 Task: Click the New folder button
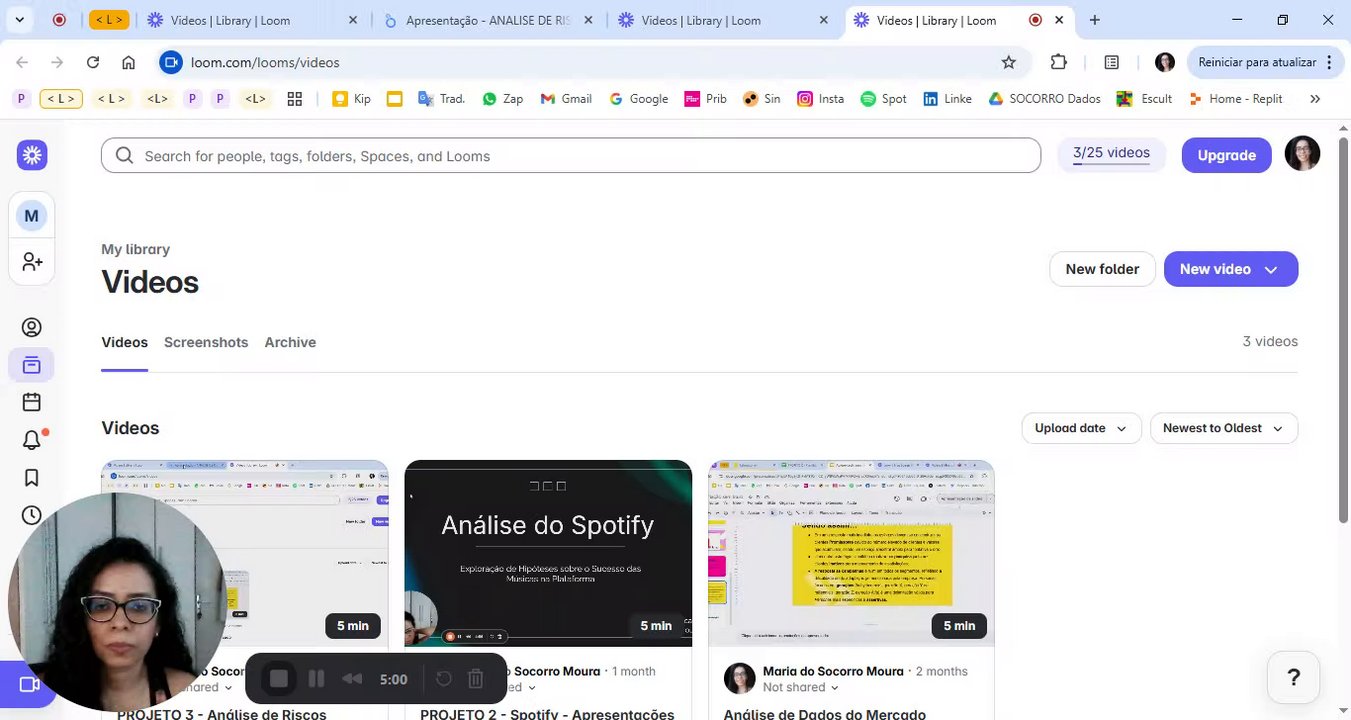tap(1102, 269)
